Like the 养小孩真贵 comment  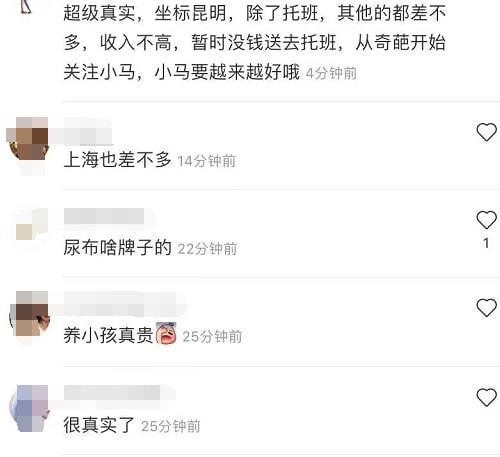click(486, 308)
